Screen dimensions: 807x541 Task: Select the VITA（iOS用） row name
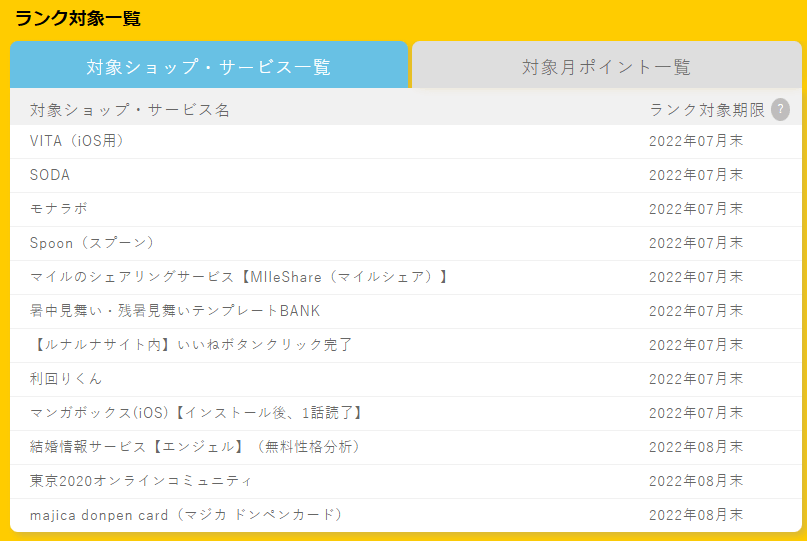(77, 141)
